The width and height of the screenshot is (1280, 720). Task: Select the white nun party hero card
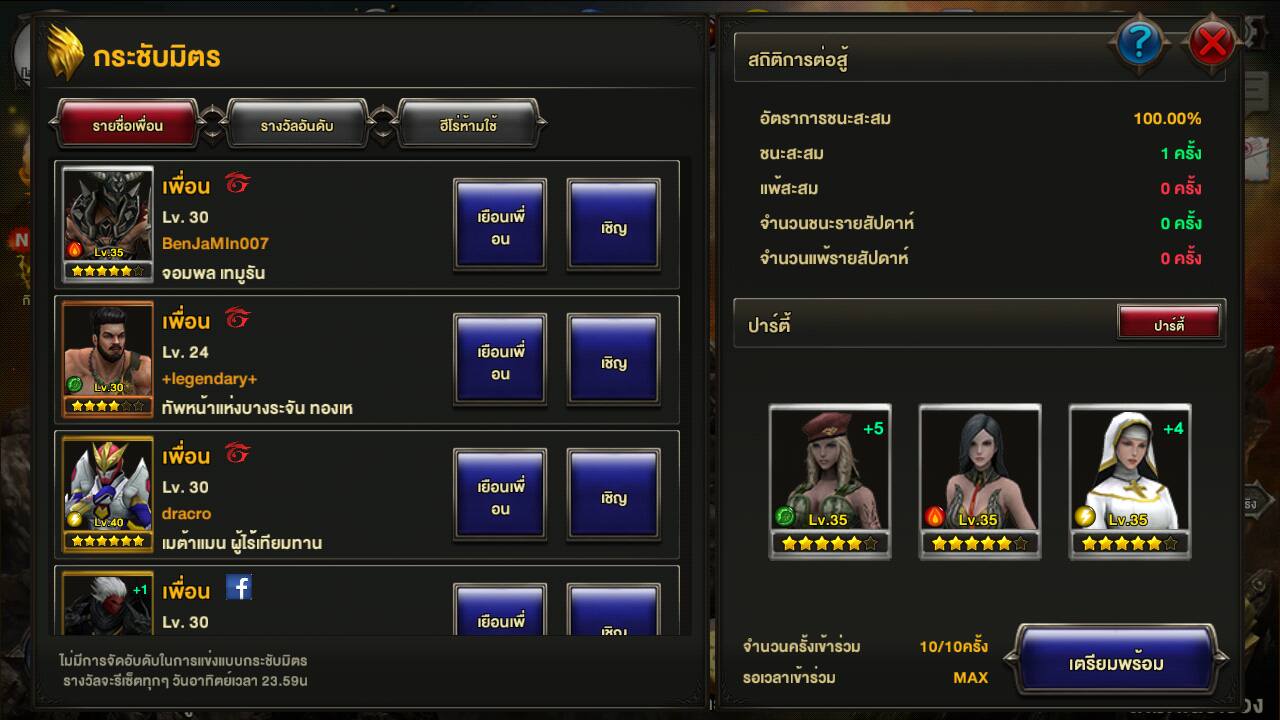1129,481
